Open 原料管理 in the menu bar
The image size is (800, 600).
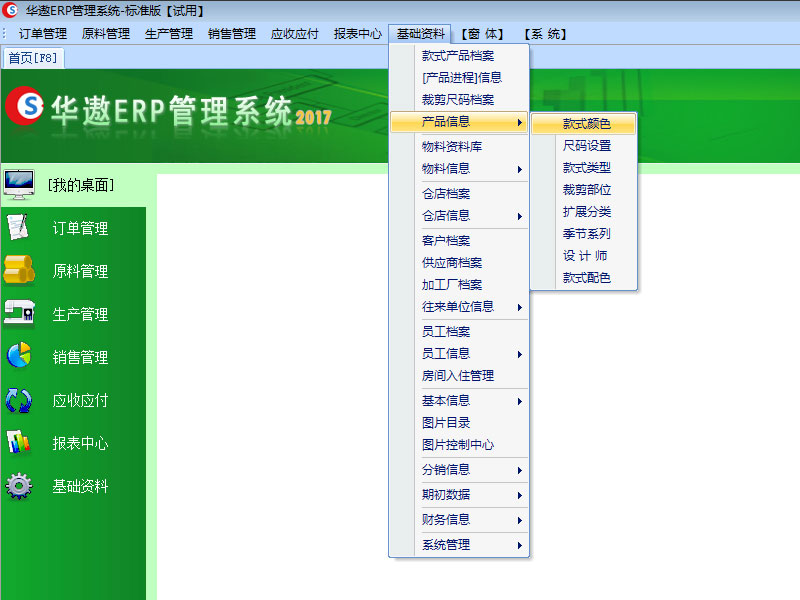point(106,34)
